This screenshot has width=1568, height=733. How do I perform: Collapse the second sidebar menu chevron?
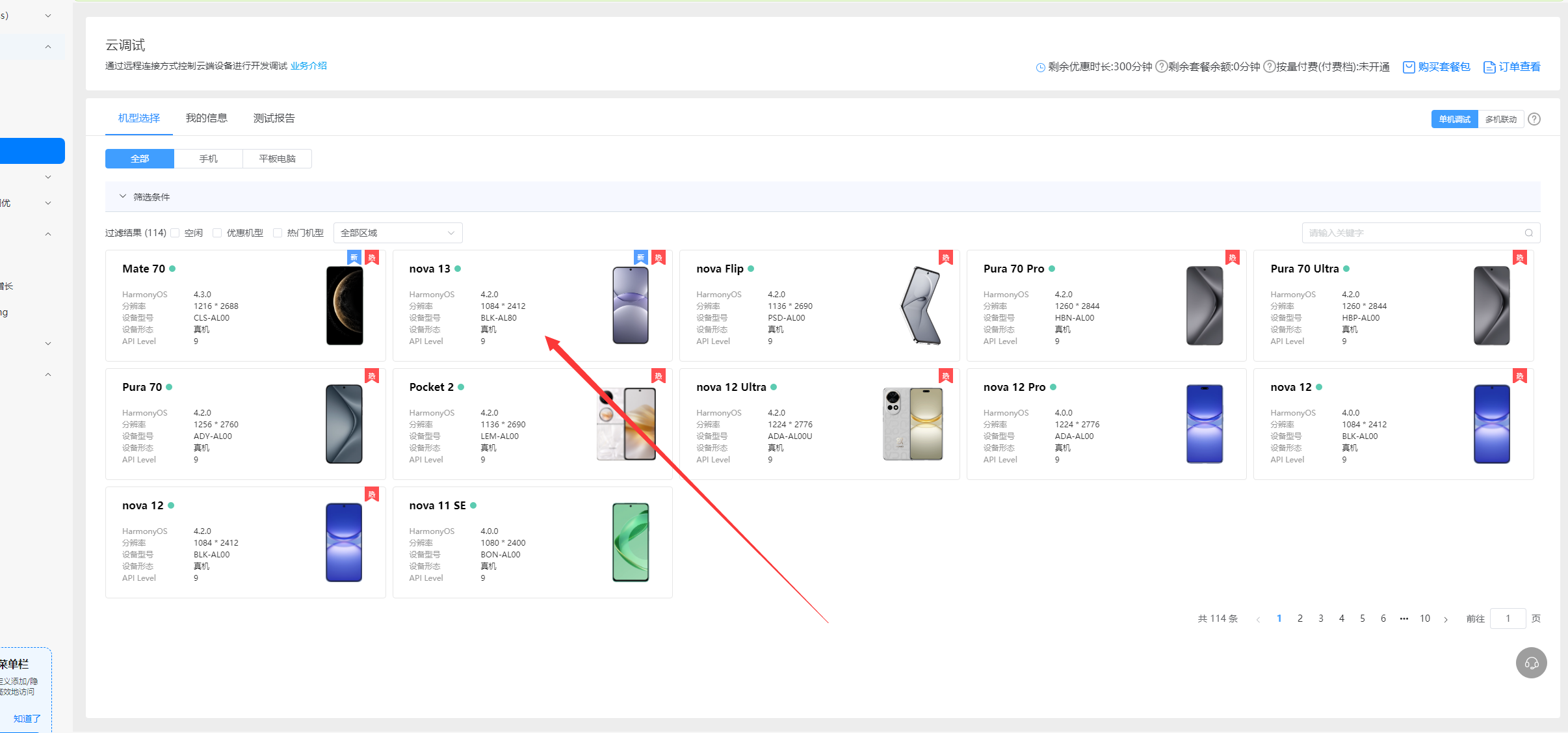(48, 47)
